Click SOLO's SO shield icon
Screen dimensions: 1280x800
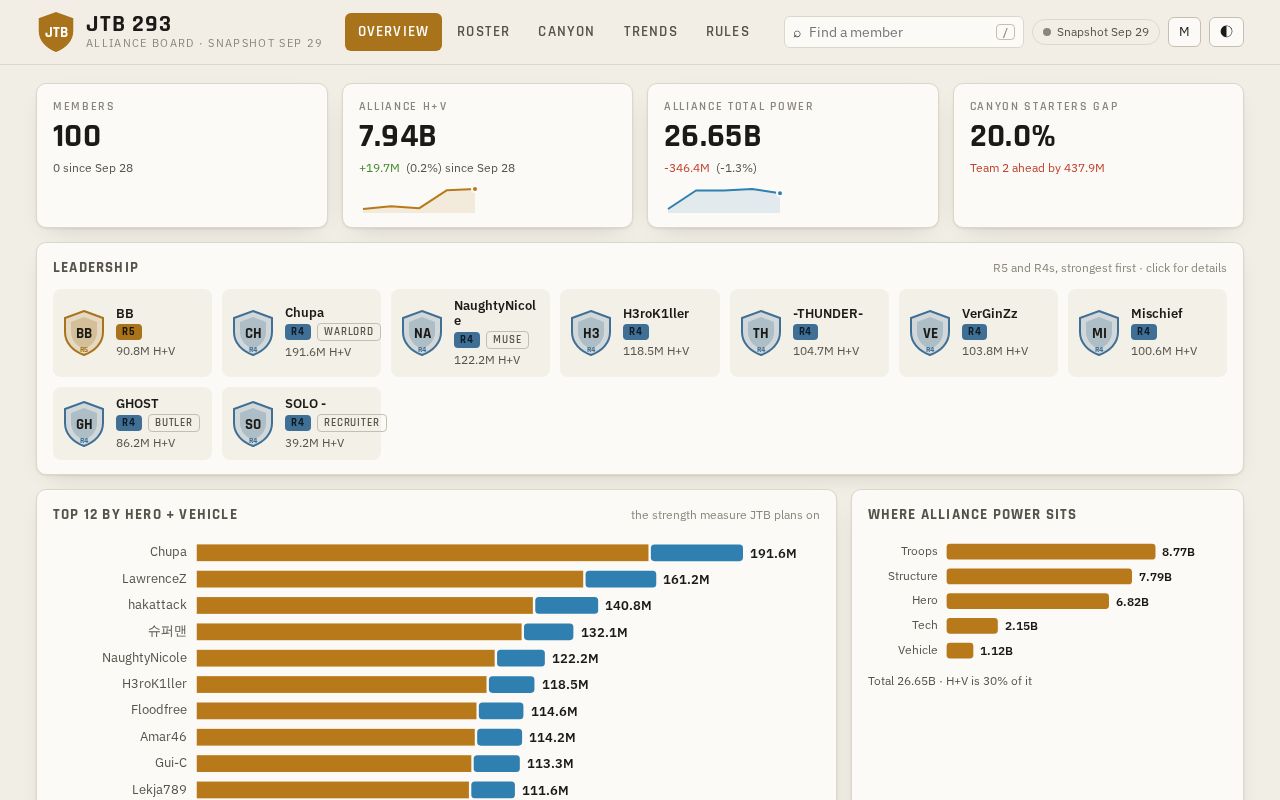253,424
